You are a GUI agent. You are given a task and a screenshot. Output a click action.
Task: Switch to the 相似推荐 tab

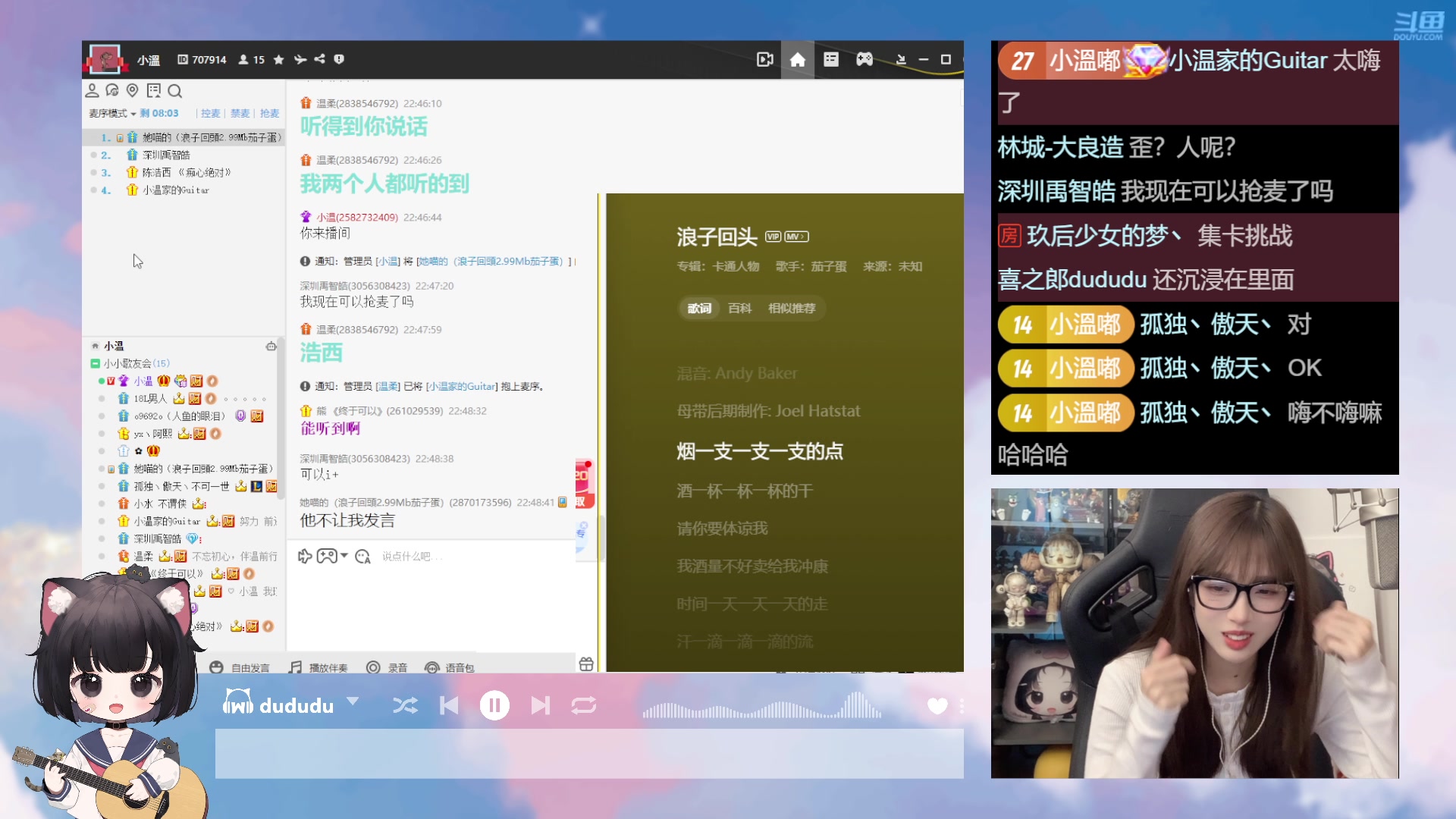[792, 309]
